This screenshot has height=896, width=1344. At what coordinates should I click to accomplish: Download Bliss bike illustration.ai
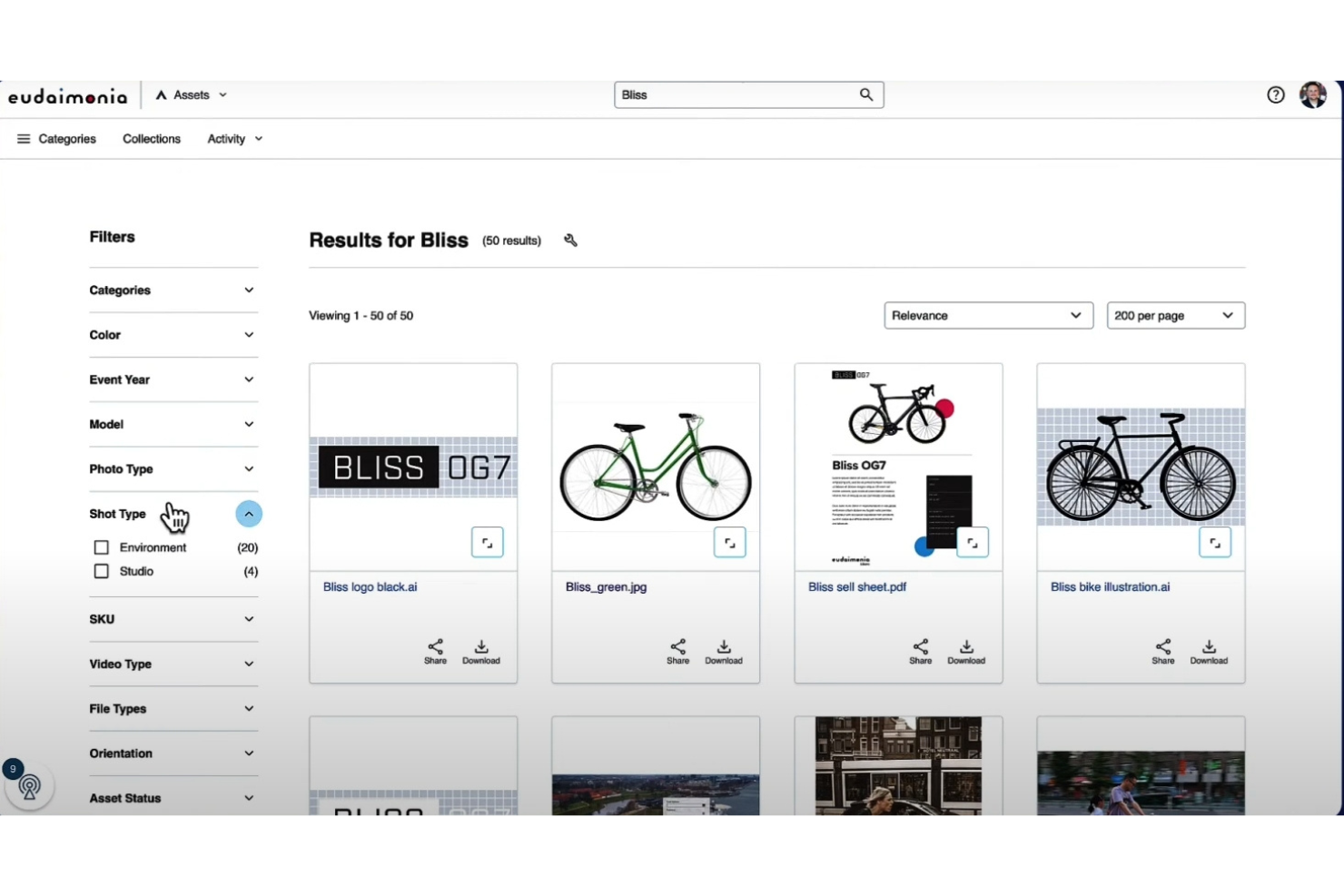click(1209, 652)
